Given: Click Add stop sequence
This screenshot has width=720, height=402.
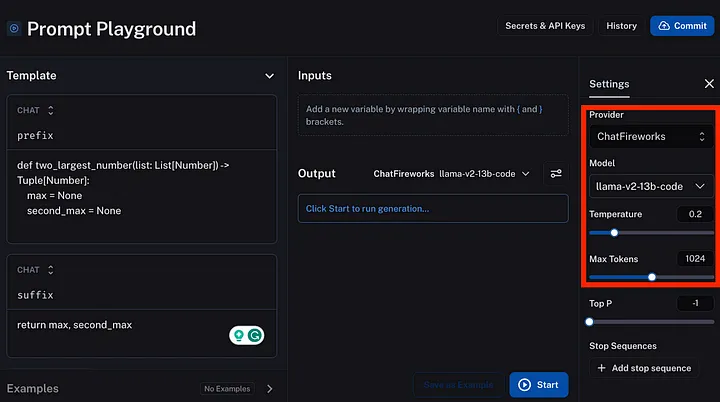Looking at the screenshot, I should (x=643, y=368).
